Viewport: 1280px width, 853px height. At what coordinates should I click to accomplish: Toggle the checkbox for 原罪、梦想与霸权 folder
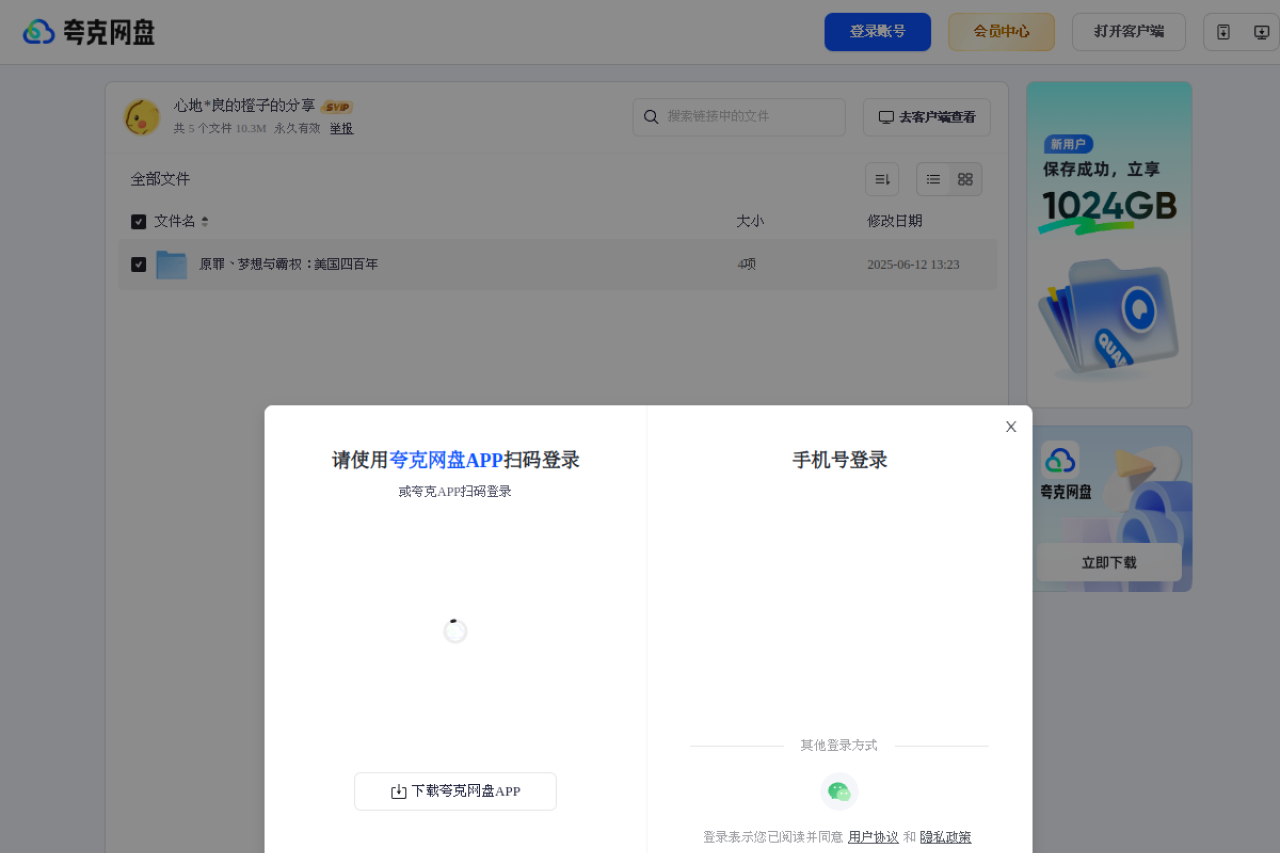point(138,264)
